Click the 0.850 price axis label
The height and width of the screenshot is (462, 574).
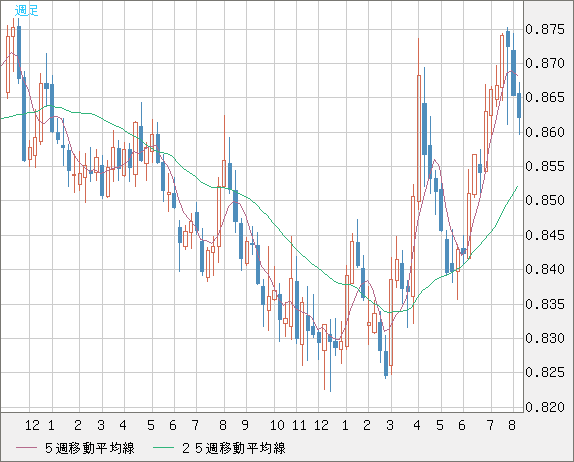click(x=545, y=201)
